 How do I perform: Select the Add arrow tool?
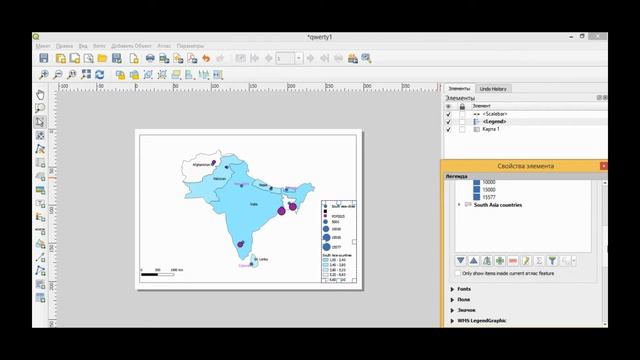pyautogui.click(x=40, y=258)
